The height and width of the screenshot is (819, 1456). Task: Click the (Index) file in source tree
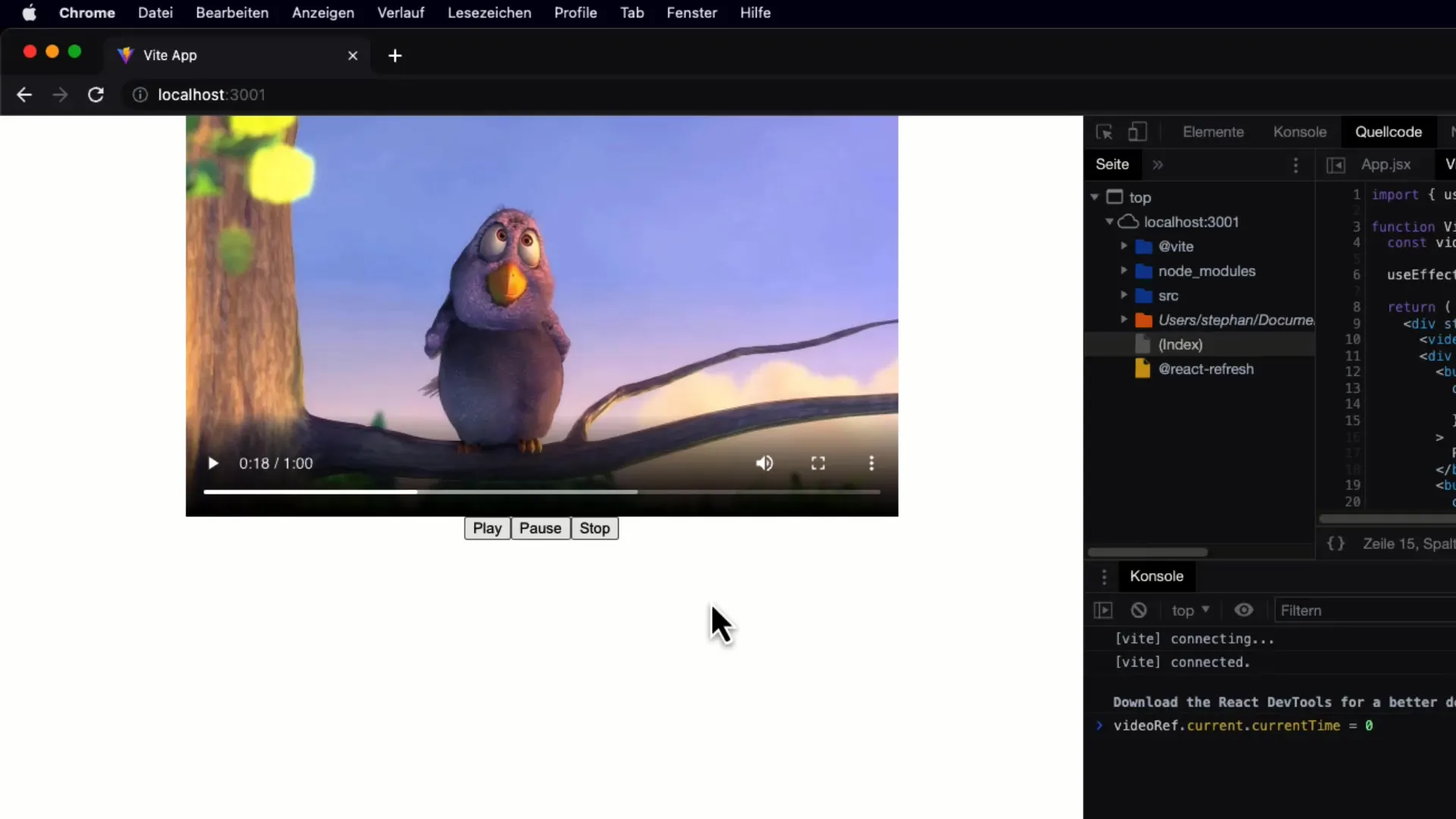1181,343
